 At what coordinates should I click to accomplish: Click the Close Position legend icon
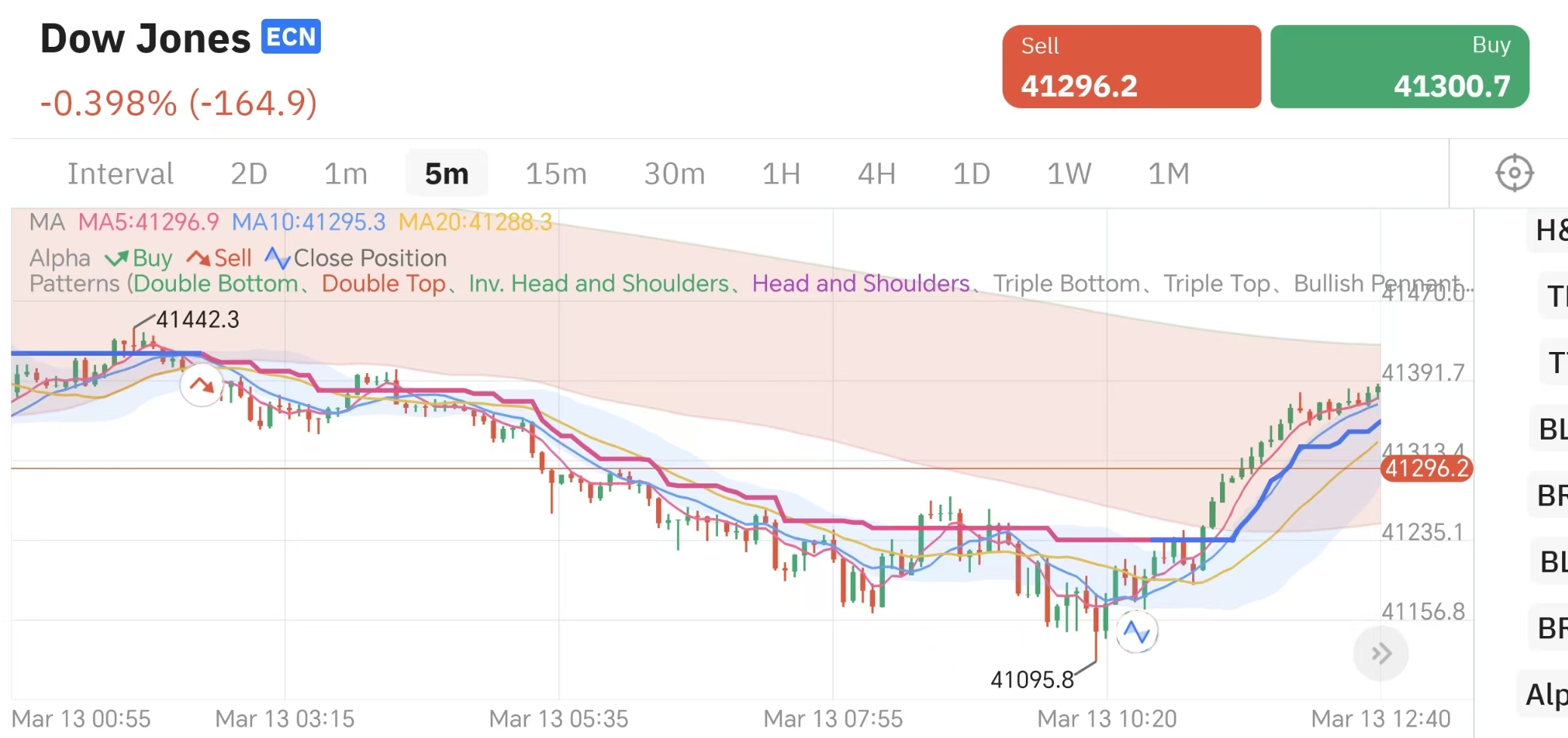(277, 258)
